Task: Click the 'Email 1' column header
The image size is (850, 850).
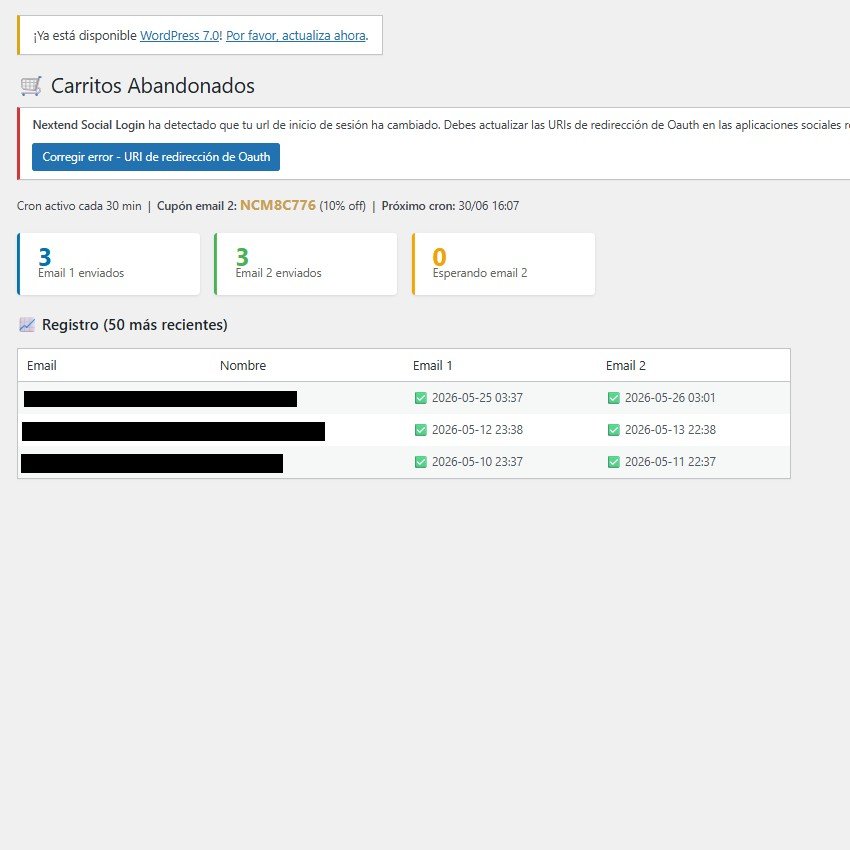Action: point(433,366)
